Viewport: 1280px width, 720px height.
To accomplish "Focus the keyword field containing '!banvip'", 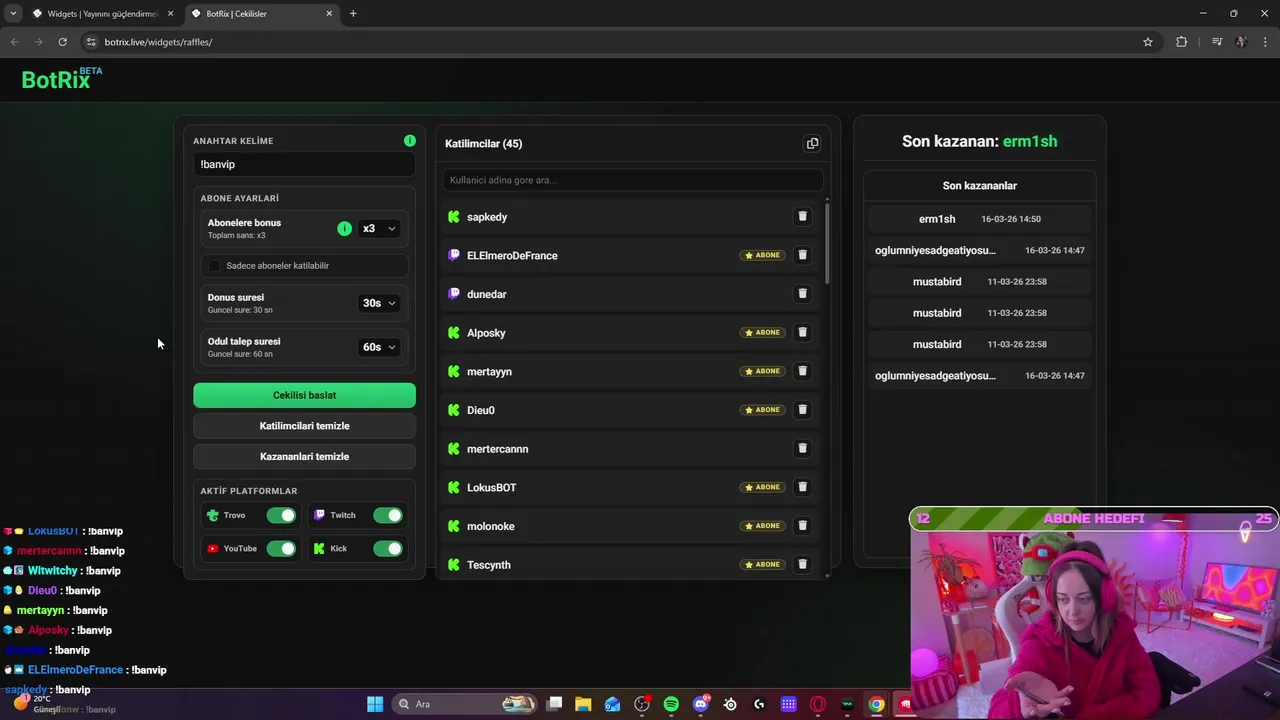I will click(x=304, y=164).
